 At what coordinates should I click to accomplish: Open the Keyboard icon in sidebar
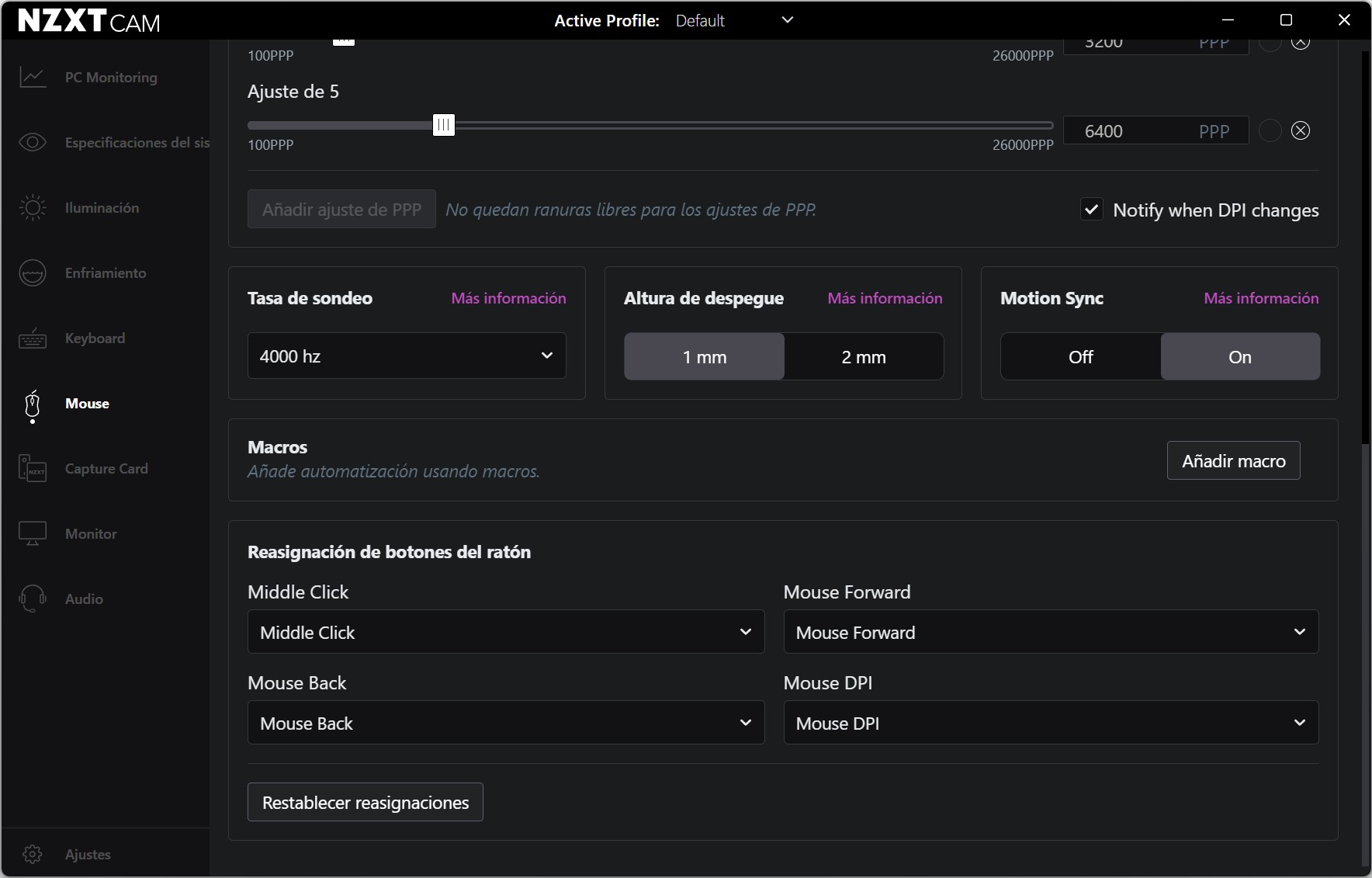(33, 338)
